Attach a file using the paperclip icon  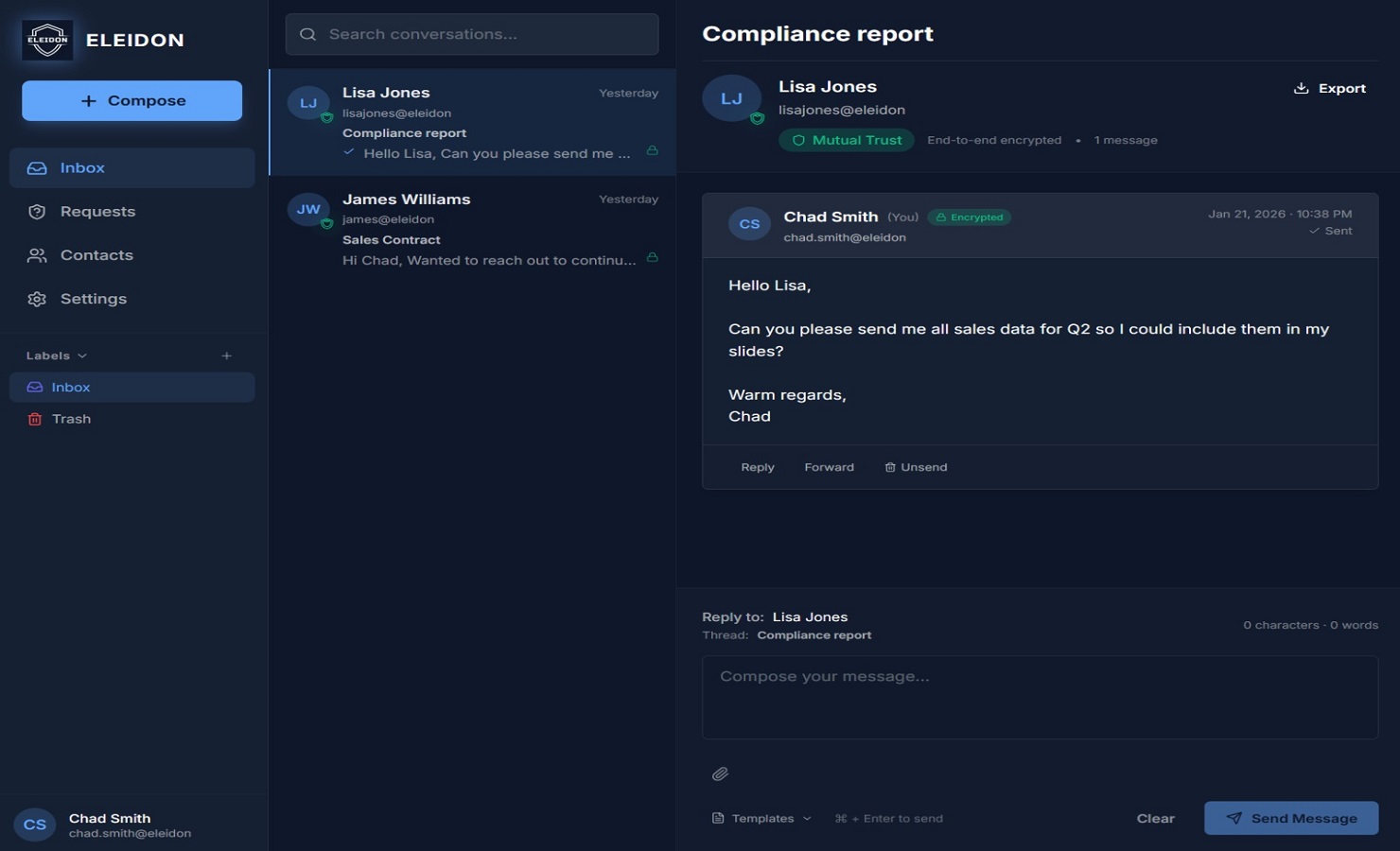coord(720,773)
